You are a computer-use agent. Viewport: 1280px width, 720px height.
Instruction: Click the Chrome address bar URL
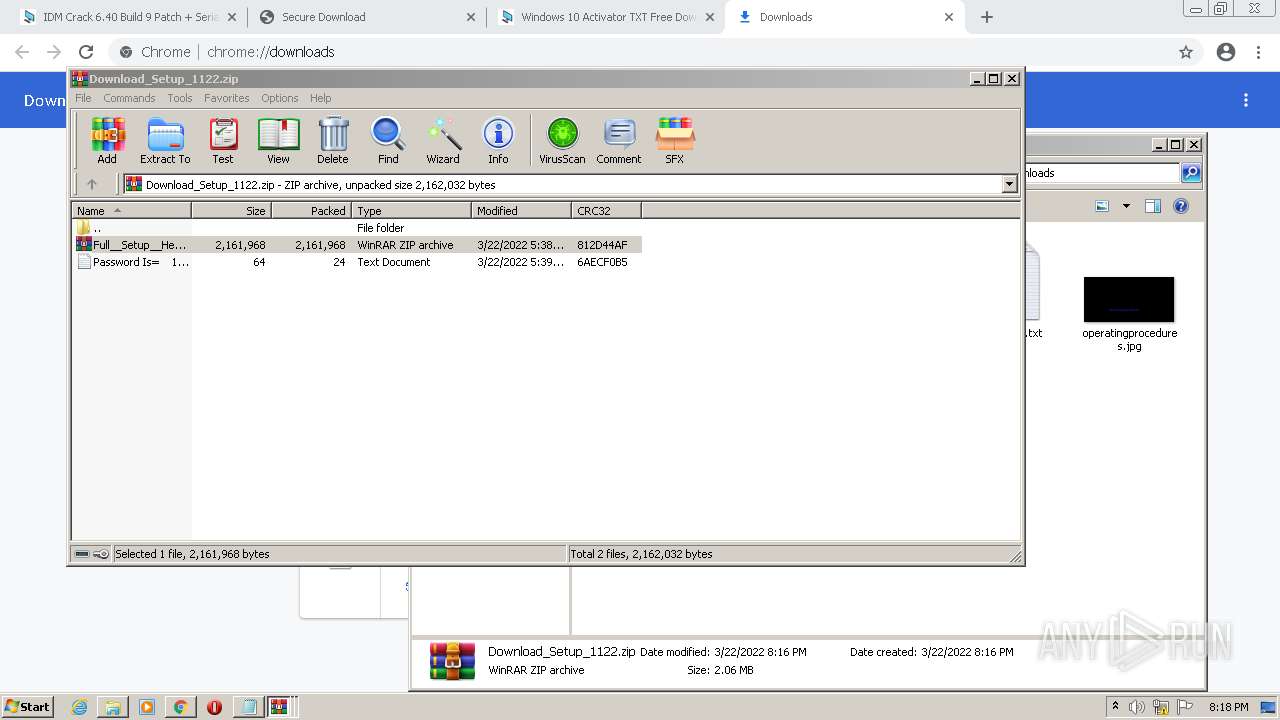[x=271, y=52]
